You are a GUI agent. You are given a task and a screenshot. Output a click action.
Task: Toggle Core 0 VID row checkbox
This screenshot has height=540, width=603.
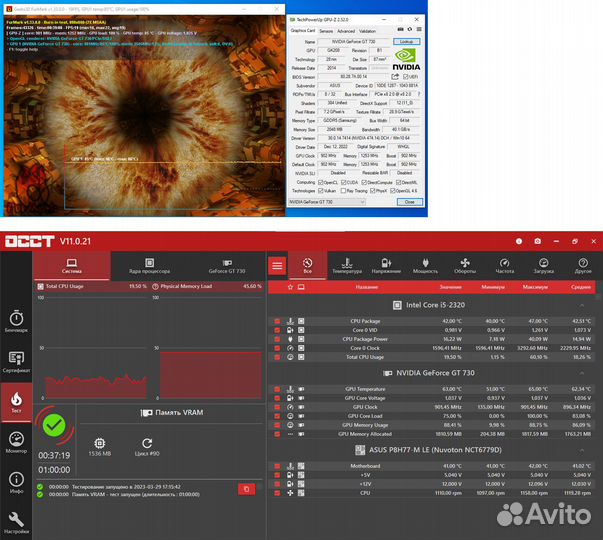click(277, 330)
